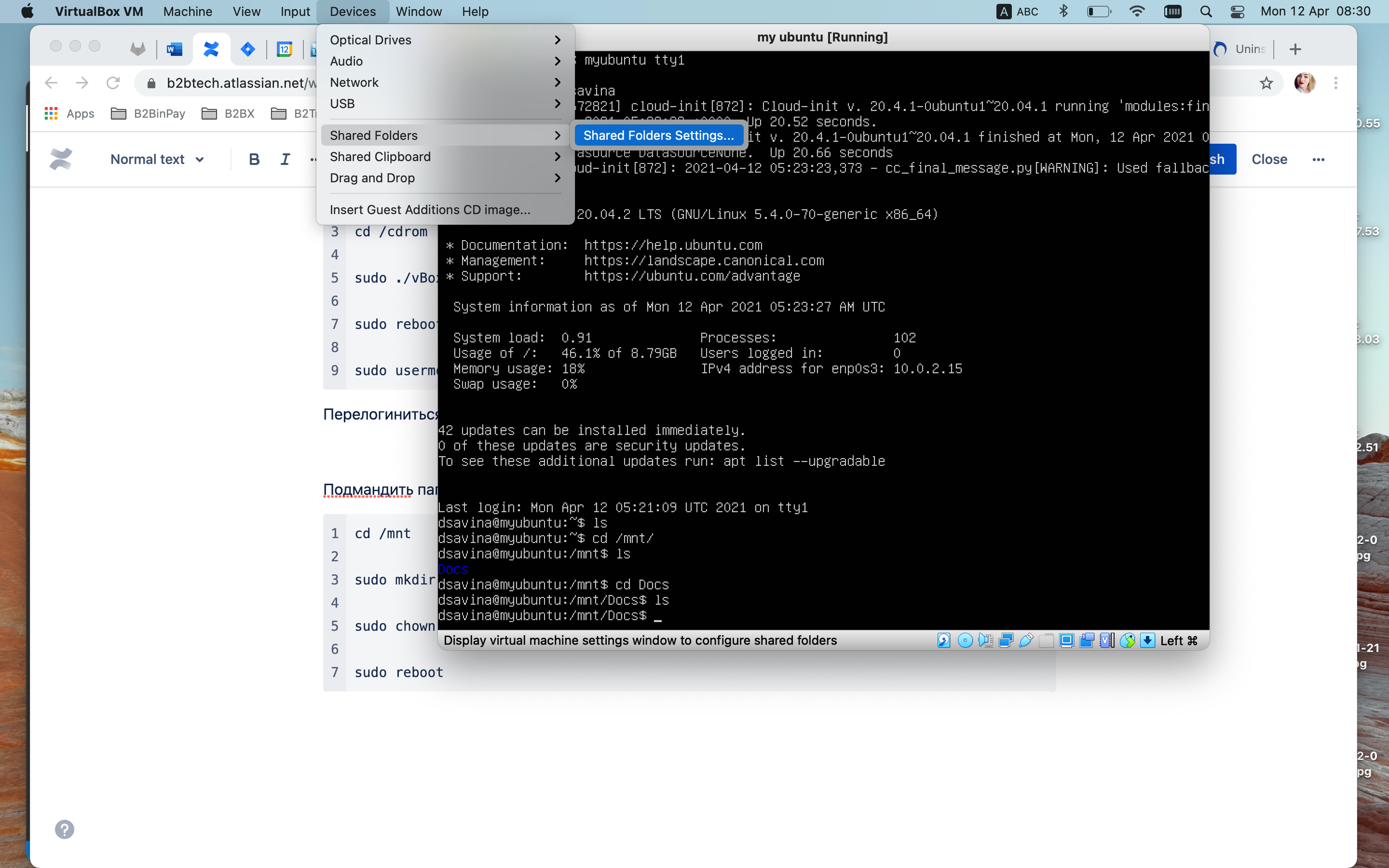Click the network adapters status icon
Image resolution: width=1389 pixels, height=868 pixels.
point(1006,640)
